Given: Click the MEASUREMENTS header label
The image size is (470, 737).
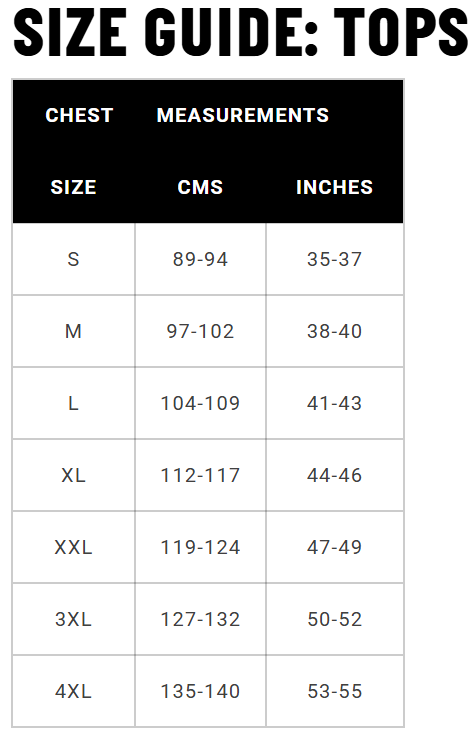Looking at the screenshot, I should 243,115.
